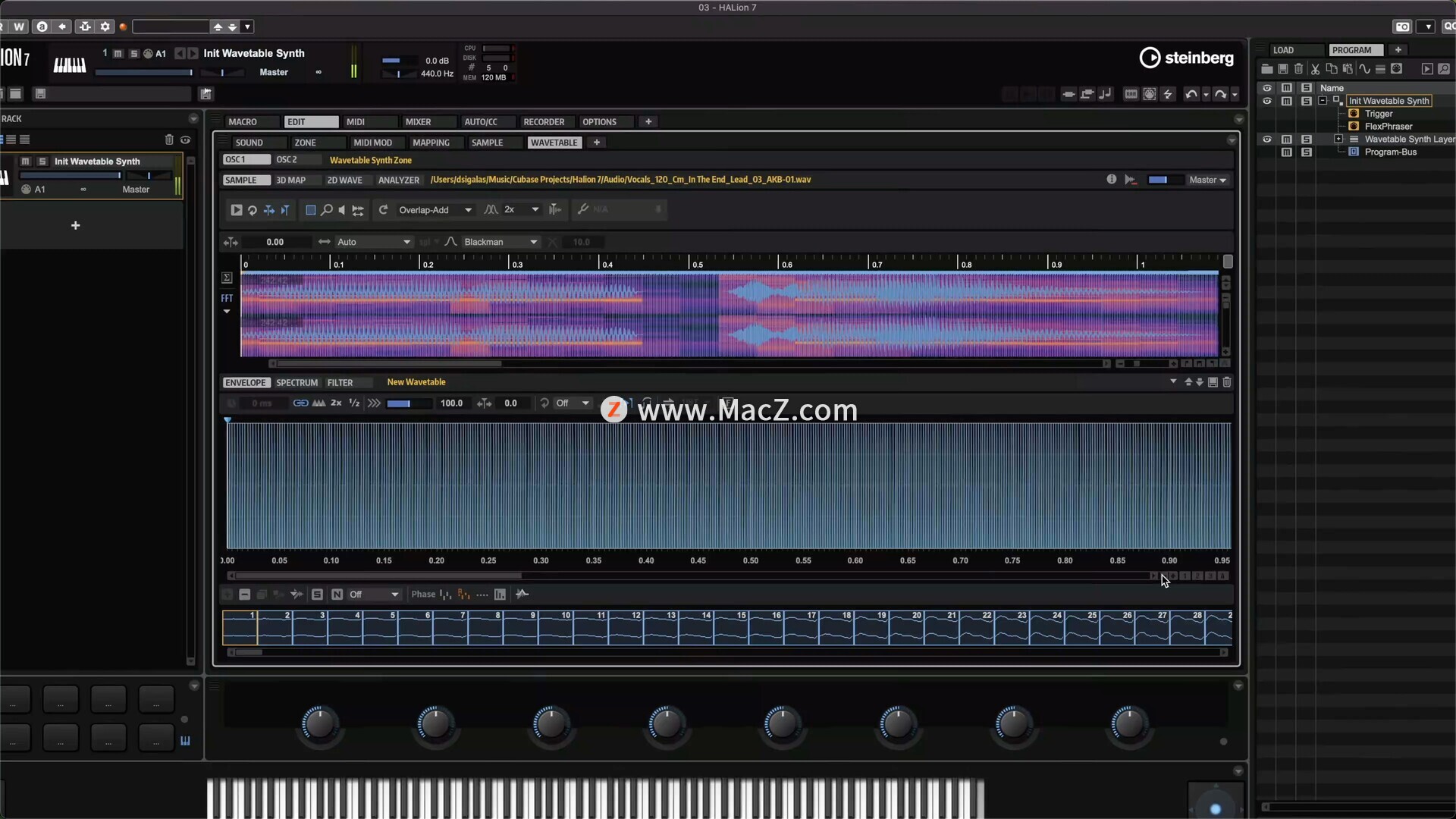Image resolution: width=1456 pixels, height=819 pixels.
Task: Adjust the rack slot volume slider
Action: coord(71,175)
